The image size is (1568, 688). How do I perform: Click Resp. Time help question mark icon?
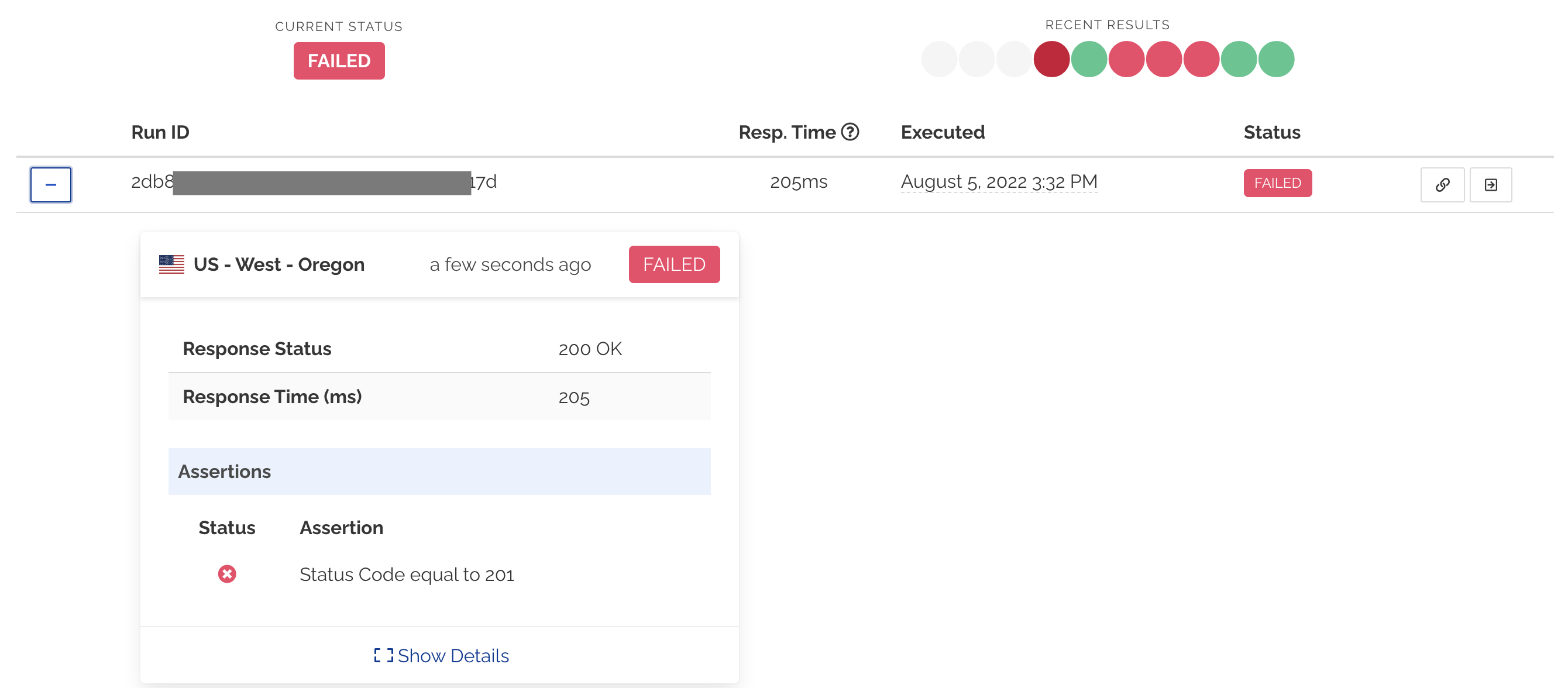point(850,132)
